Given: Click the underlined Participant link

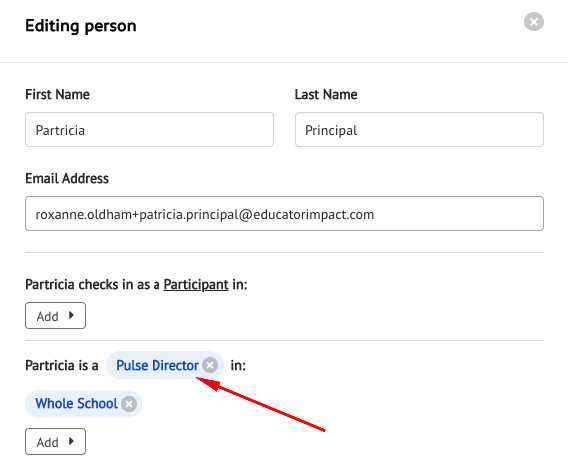Looking at the screenshot, I should tap(196, 284).
